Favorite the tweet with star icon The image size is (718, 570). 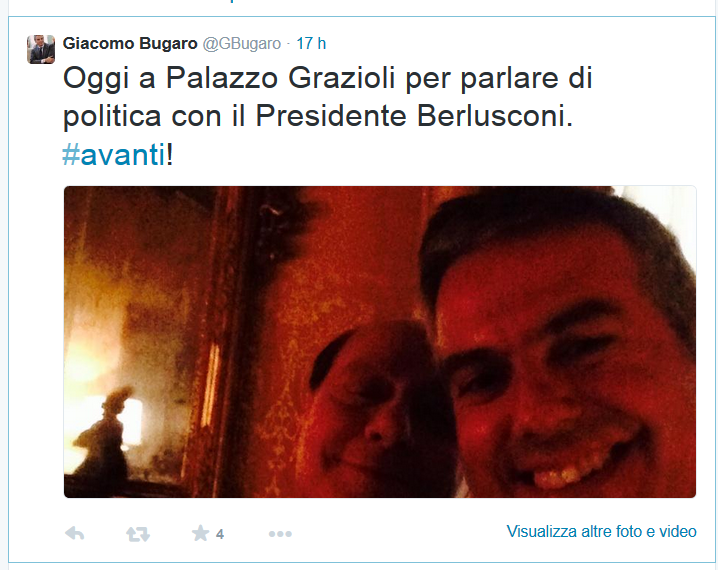(200, 533)
